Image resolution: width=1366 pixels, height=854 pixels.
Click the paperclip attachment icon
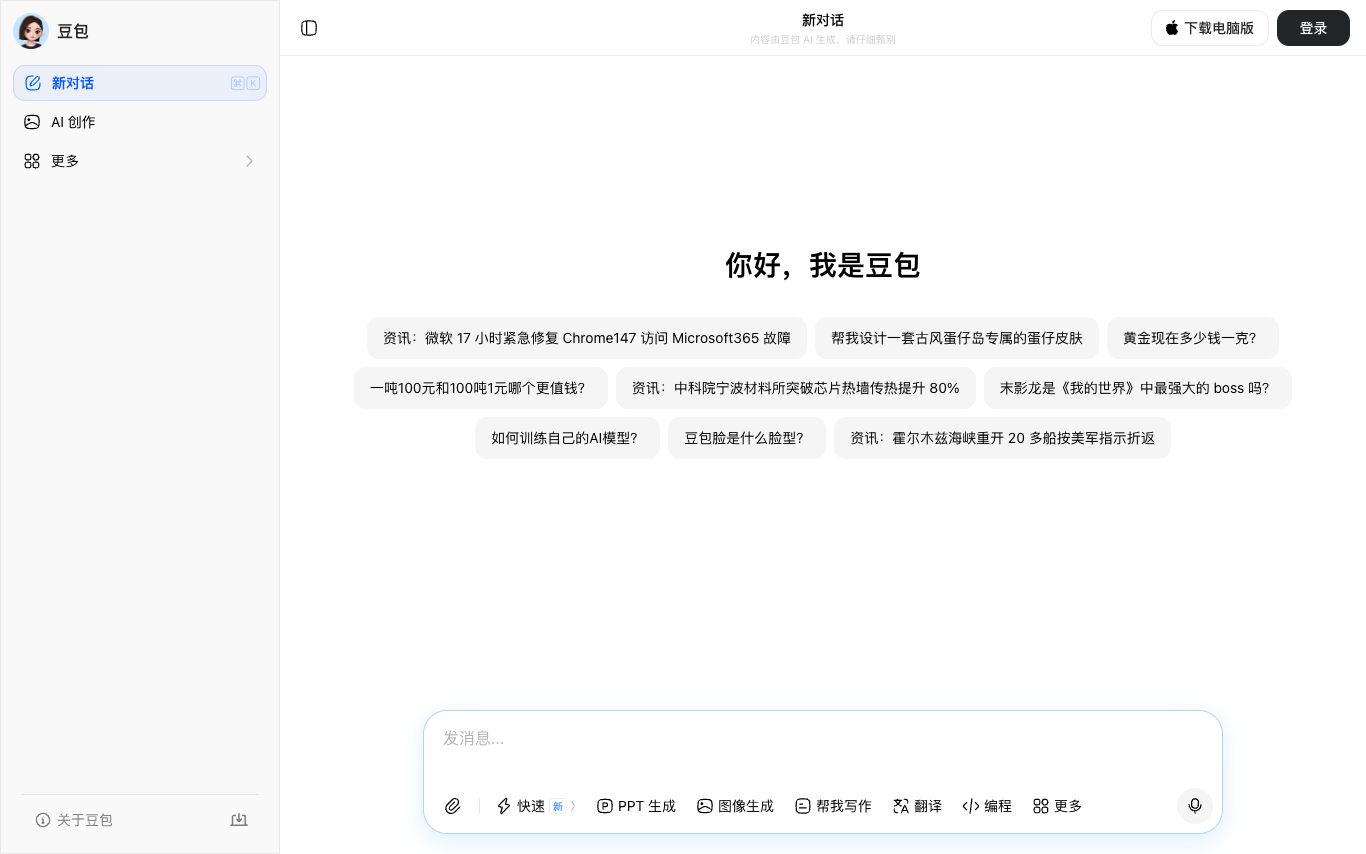point(453,806)
